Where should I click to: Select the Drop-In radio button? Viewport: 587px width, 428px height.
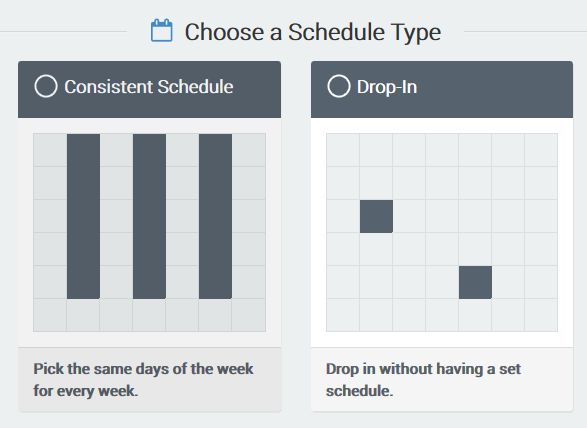point(338,86)
